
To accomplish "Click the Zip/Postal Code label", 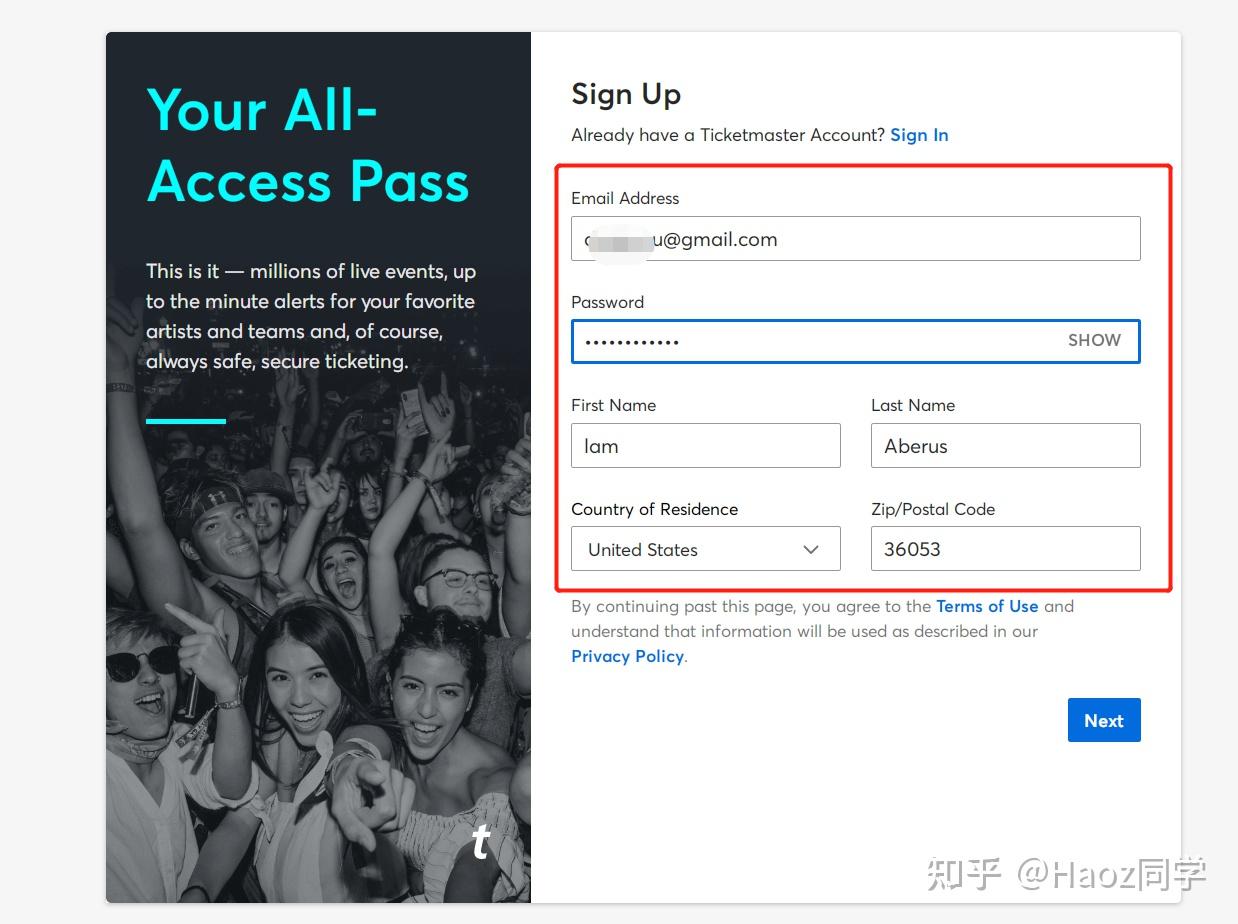I will [x=933, y=509].
